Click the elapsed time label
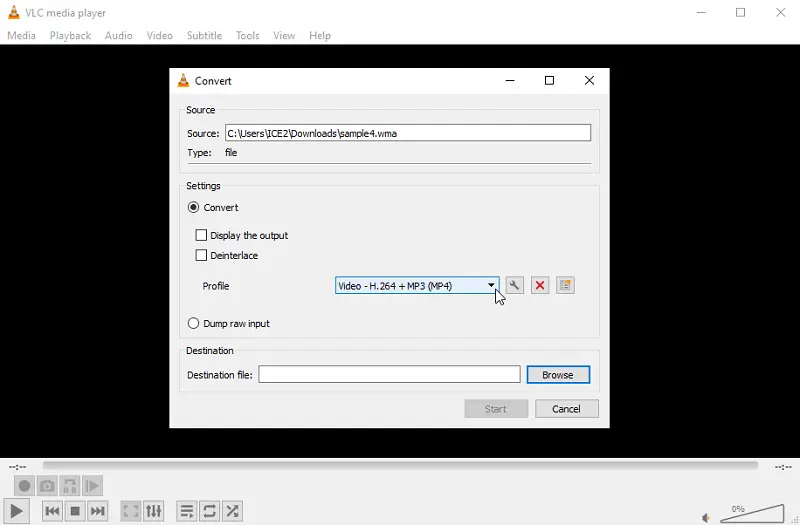This screenshot has height=525, width=800. (17, 466)
